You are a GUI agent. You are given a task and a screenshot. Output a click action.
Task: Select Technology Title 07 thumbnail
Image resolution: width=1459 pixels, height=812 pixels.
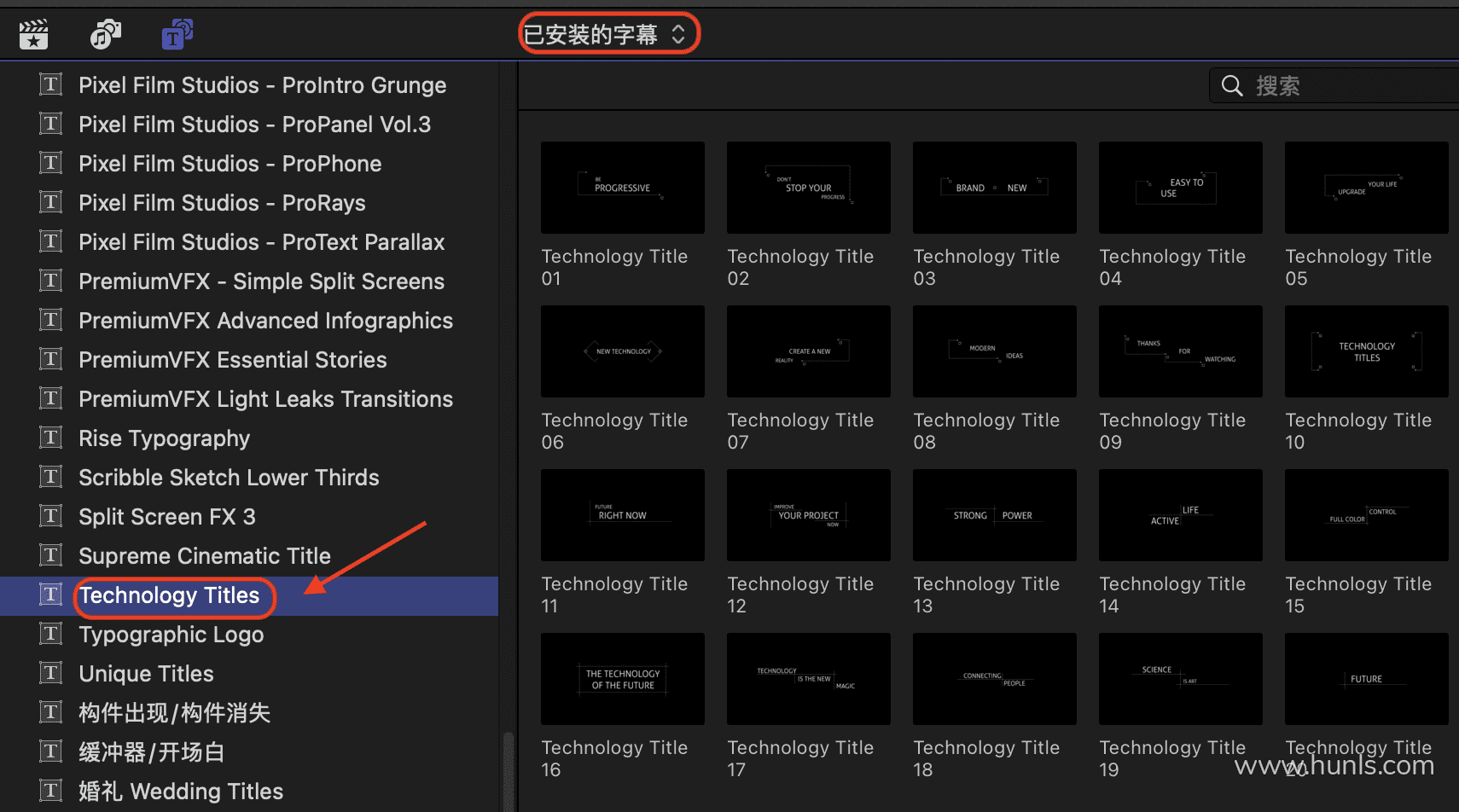pyautogui.click(x=809, y=351)
